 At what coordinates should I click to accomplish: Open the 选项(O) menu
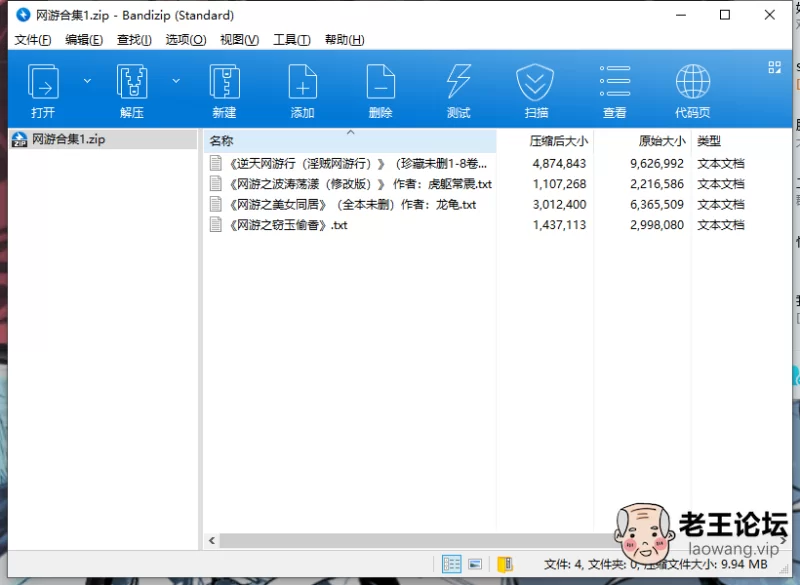pyautogui.click(x=186, y=40)
